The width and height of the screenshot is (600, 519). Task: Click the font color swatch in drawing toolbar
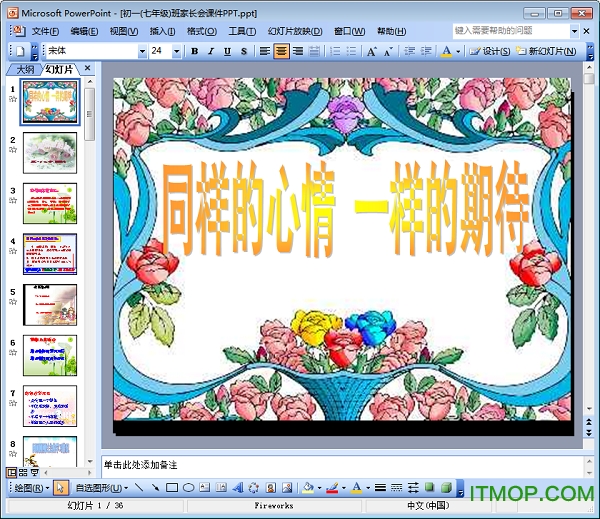[x=356, y=488]
